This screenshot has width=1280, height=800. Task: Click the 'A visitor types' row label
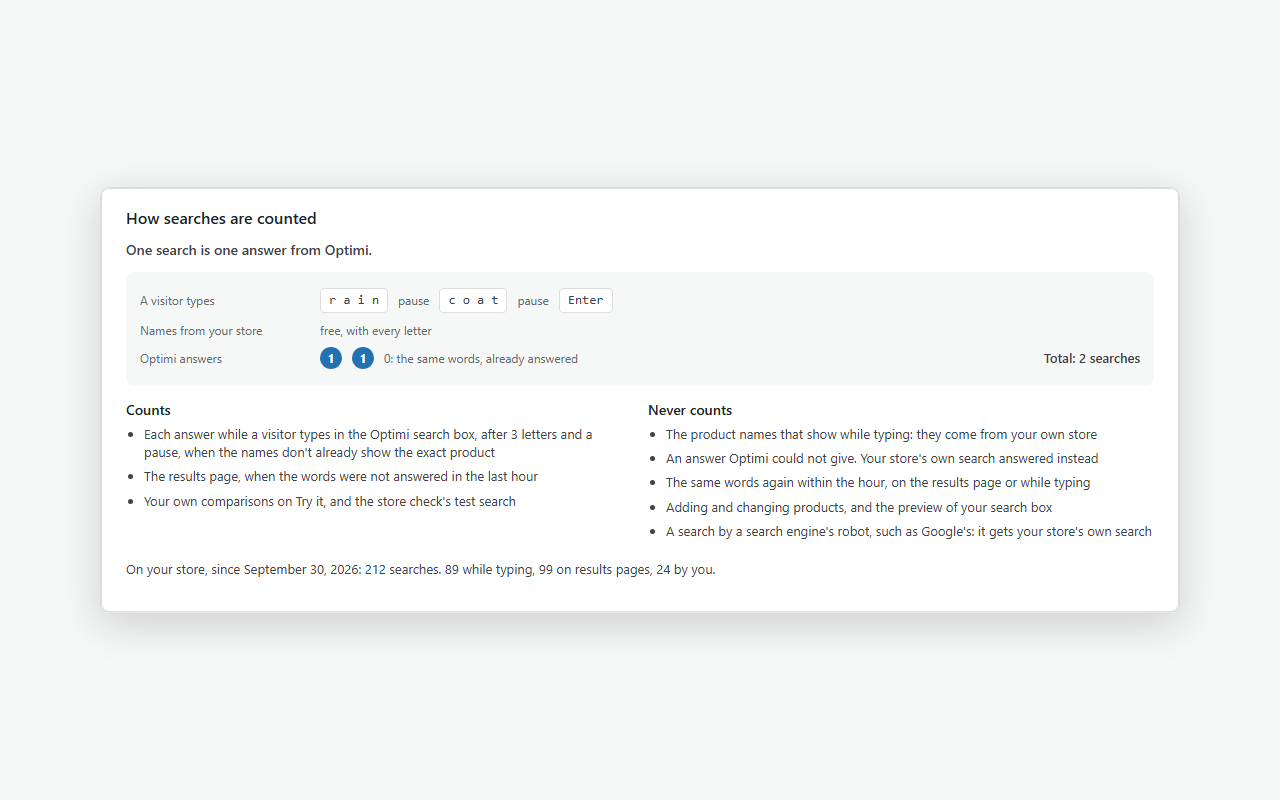(177, 301)
